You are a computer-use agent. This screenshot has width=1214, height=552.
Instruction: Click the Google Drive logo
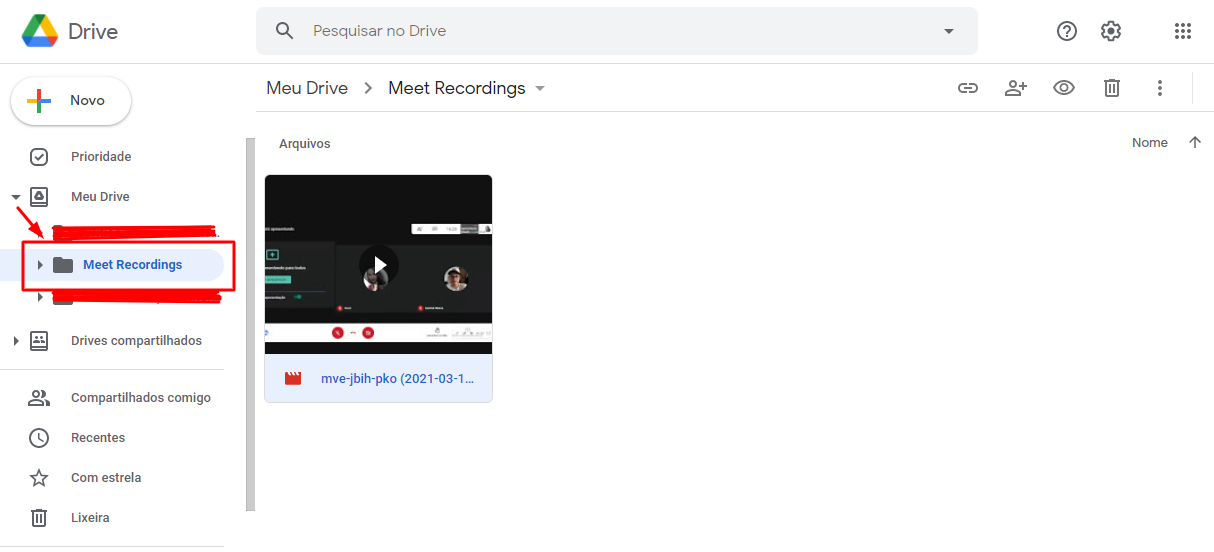pos(40,31)
